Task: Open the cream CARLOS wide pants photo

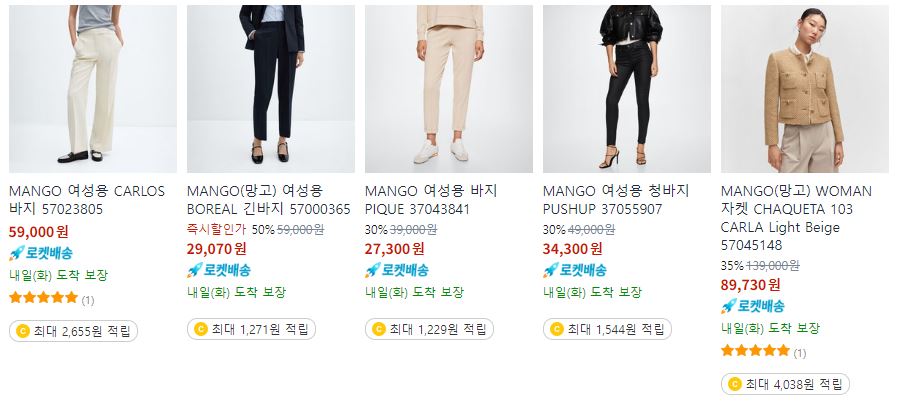Action: pyautogui.click(x=93, y=89)
